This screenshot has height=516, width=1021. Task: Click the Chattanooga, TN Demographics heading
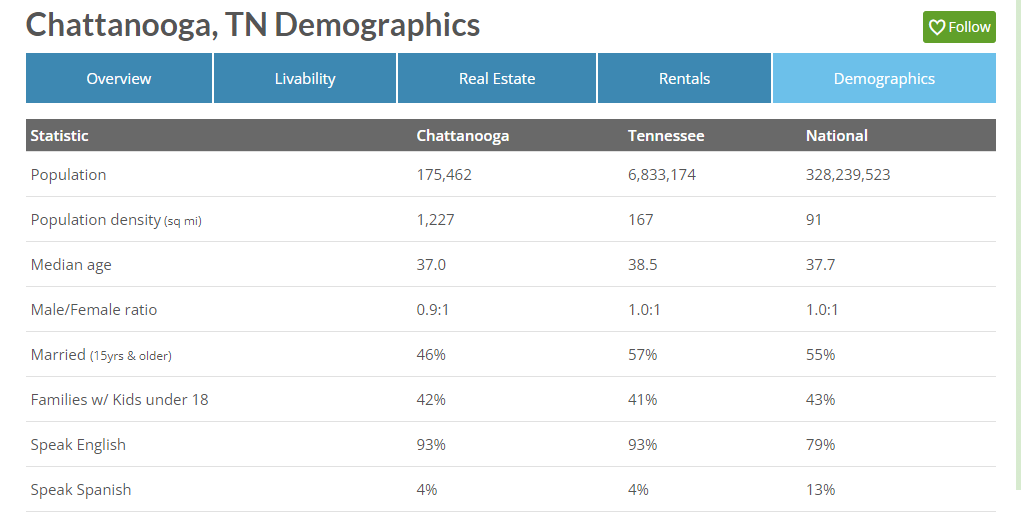click(x=253, y=25)
